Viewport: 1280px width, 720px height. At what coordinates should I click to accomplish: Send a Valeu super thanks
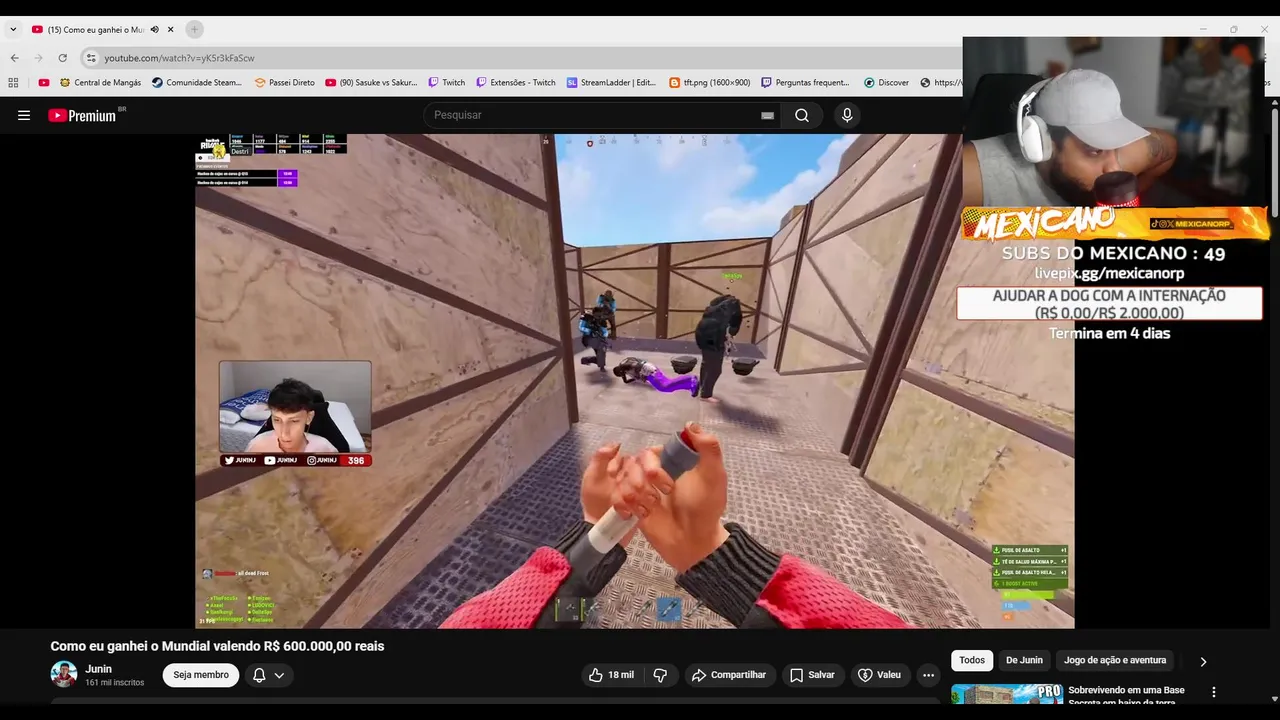coord(880,675)
